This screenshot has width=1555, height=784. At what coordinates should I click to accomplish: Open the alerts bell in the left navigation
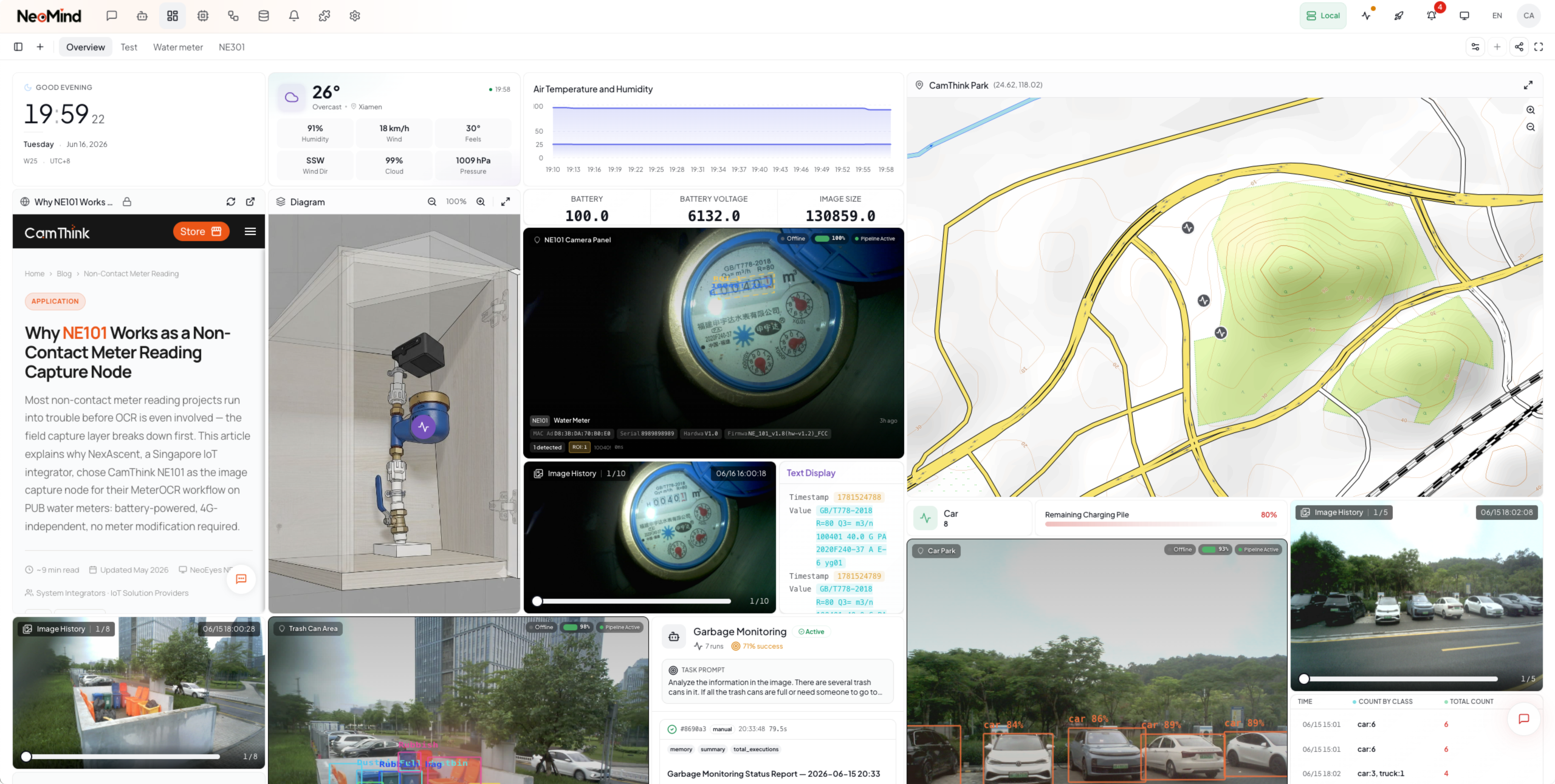click(x=294, y=16)
